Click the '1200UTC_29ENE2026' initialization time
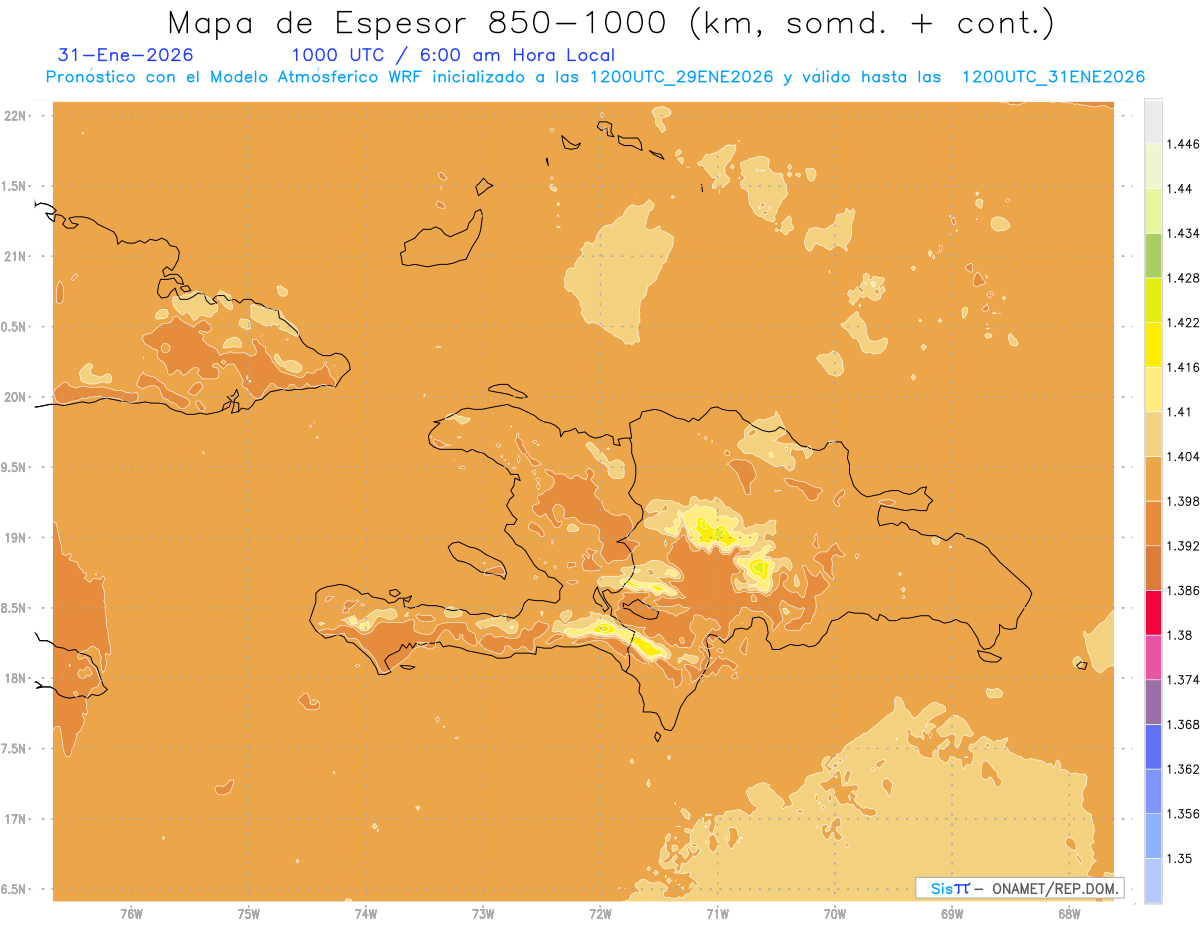The image size is (1200, 927). coord(682,77)
